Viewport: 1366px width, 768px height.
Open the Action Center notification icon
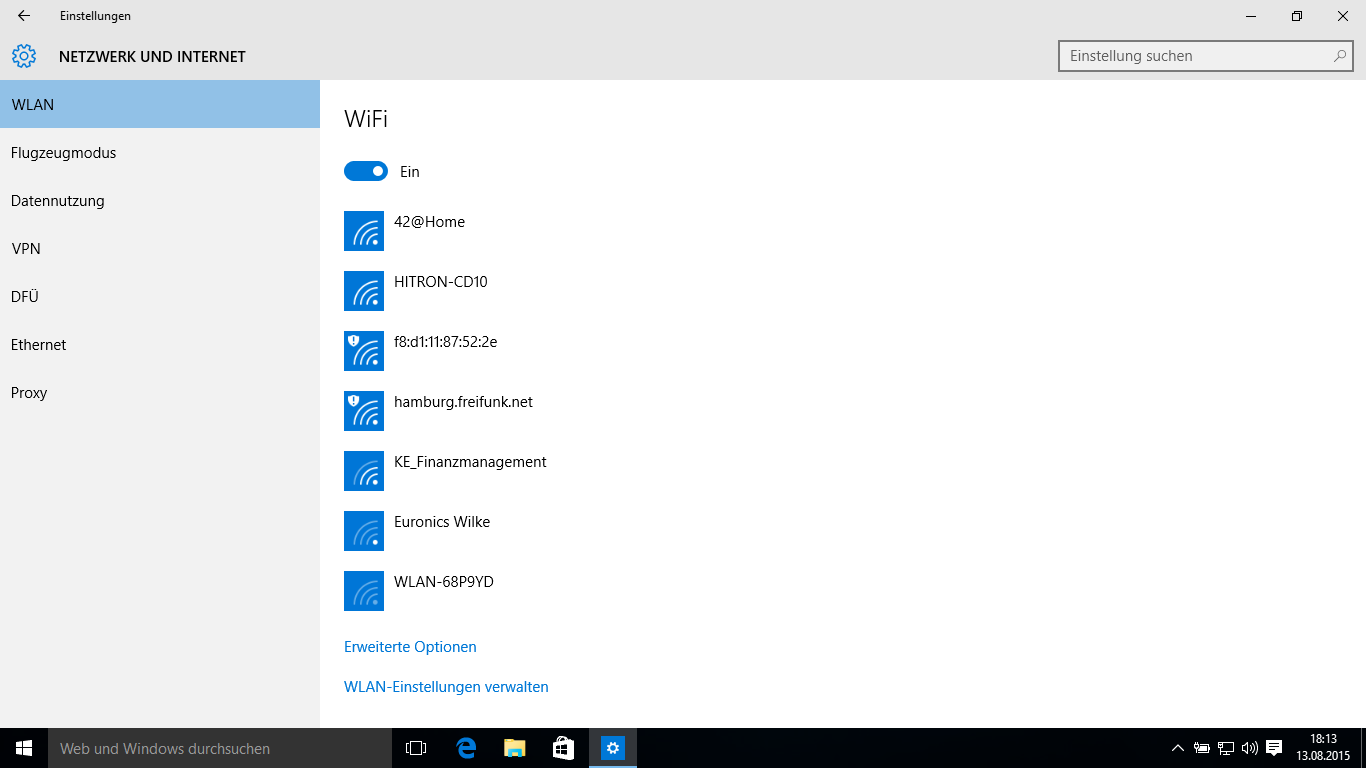[1274, 748]
